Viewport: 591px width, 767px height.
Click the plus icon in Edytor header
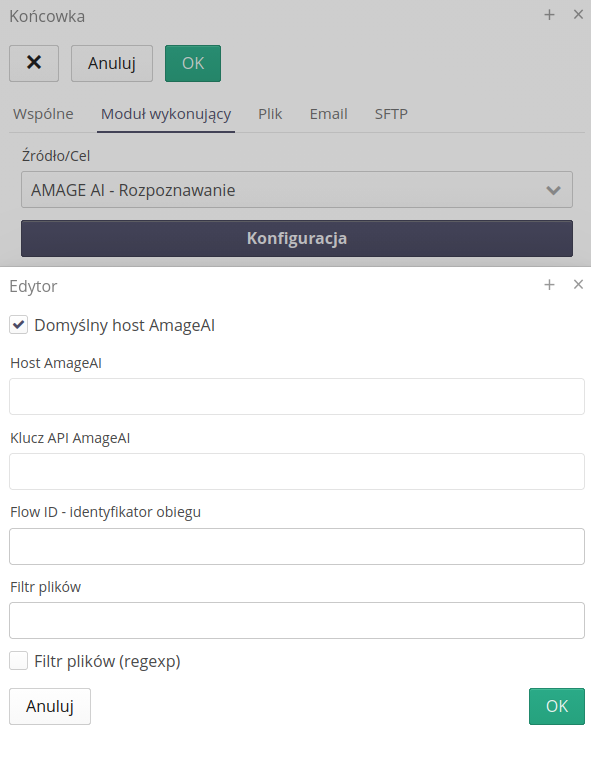coord(549,285)
